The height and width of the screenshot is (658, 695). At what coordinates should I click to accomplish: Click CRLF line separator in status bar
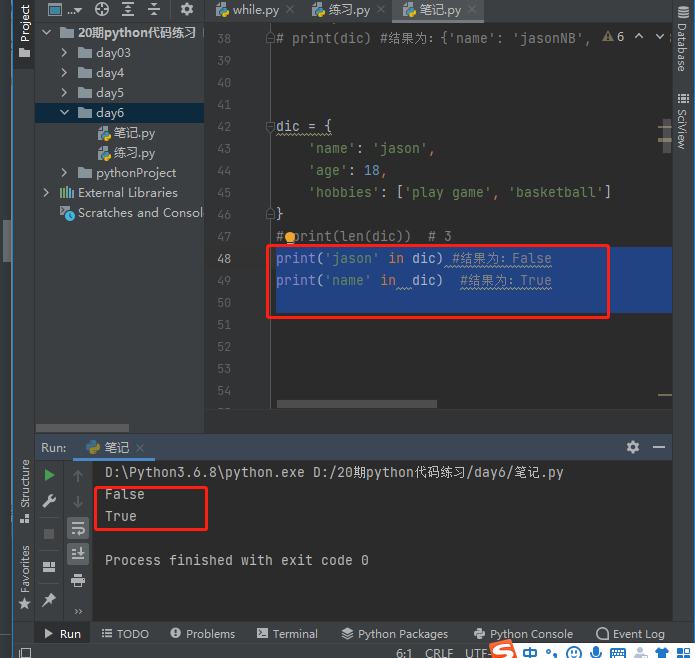pos(439,652)
